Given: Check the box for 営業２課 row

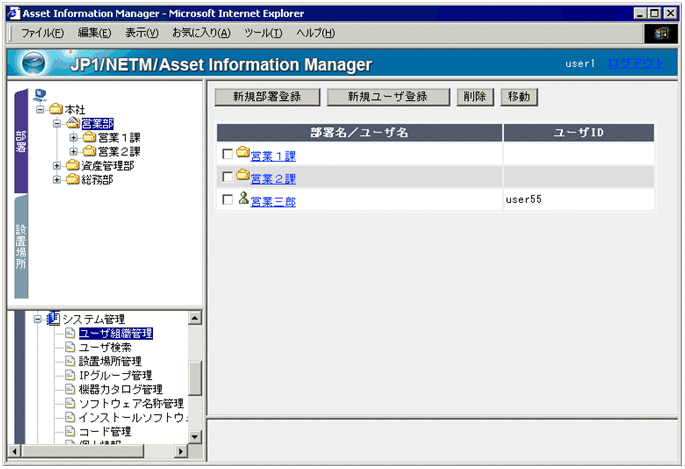Looking at the screenshot, I should tap(228, 176).
